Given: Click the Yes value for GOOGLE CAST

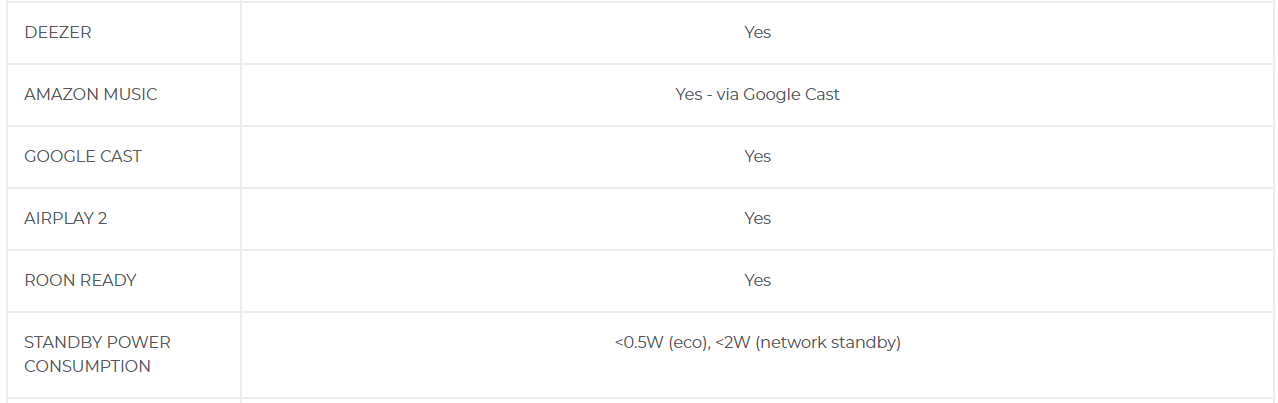Looking at the screenshot, I should tap(757, 156).
